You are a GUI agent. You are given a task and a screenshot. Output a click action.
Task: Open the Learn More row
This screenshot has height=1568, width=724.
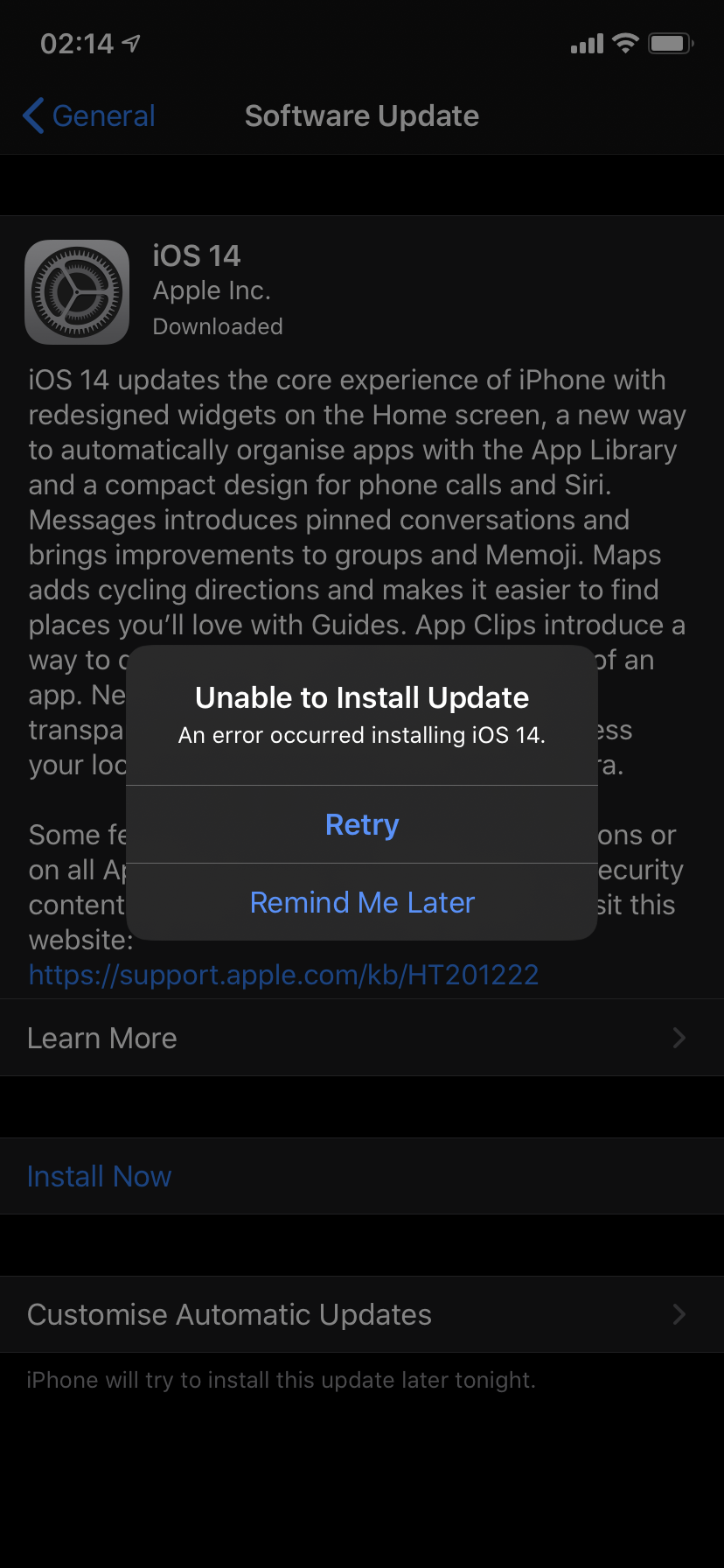tap(362, 1038)
